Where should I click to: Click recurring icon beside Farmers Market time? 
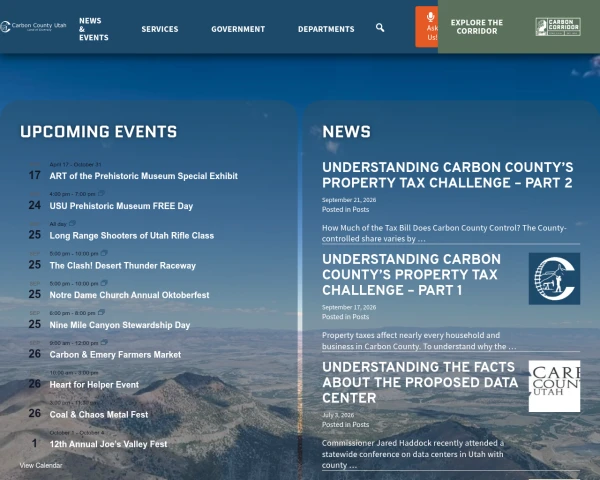click(104, 342)
